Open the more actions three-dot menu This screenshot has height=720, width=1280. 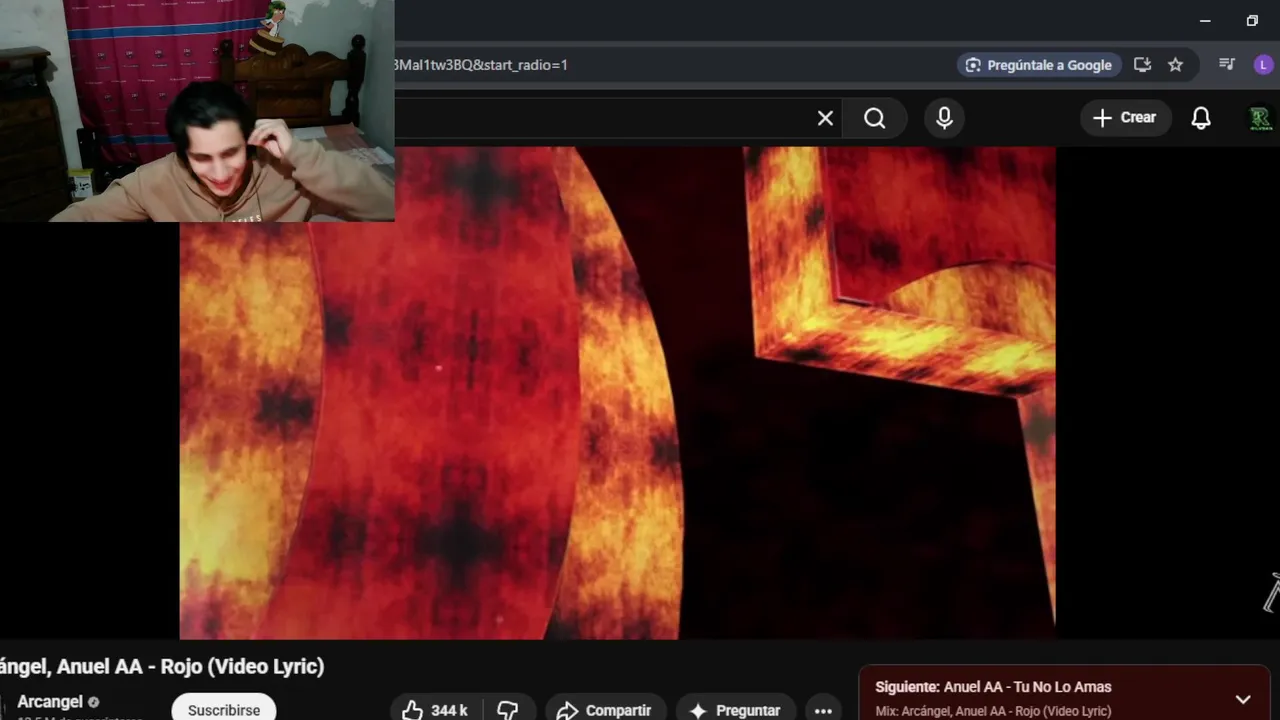823,710
